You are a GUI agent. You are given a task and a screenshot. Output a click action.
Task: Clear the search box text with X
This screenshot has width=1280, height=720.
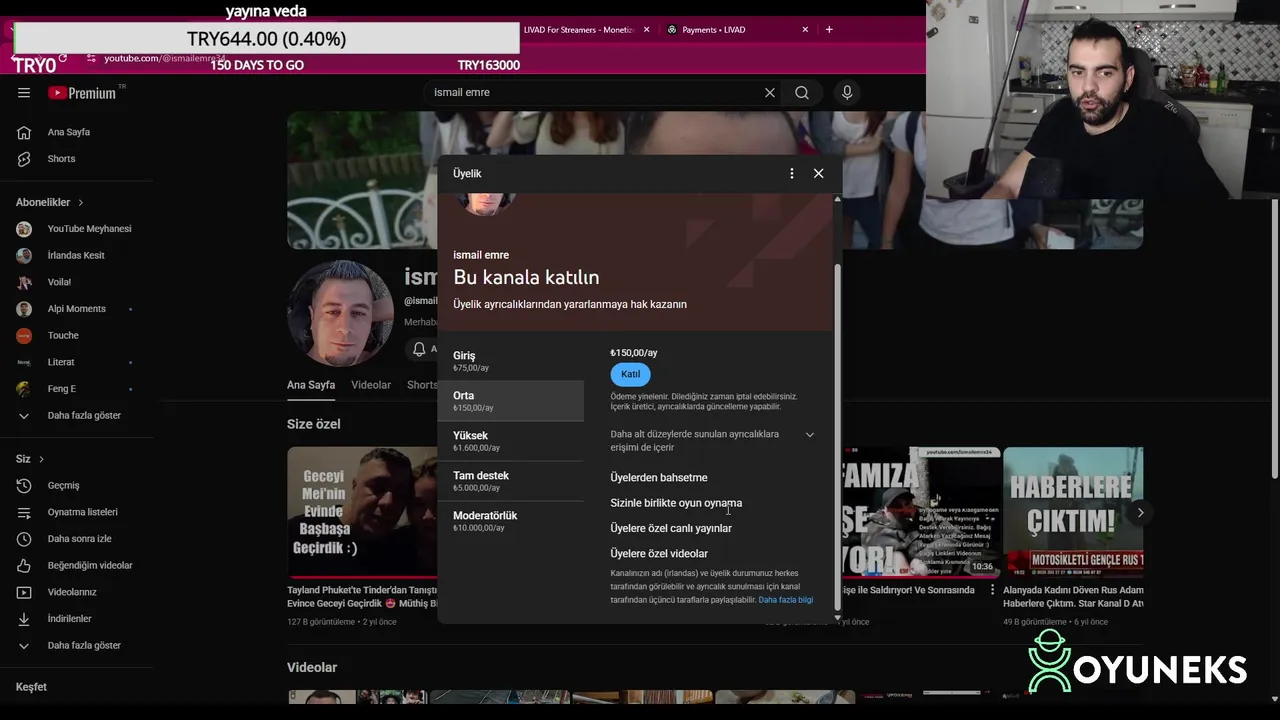770,93
